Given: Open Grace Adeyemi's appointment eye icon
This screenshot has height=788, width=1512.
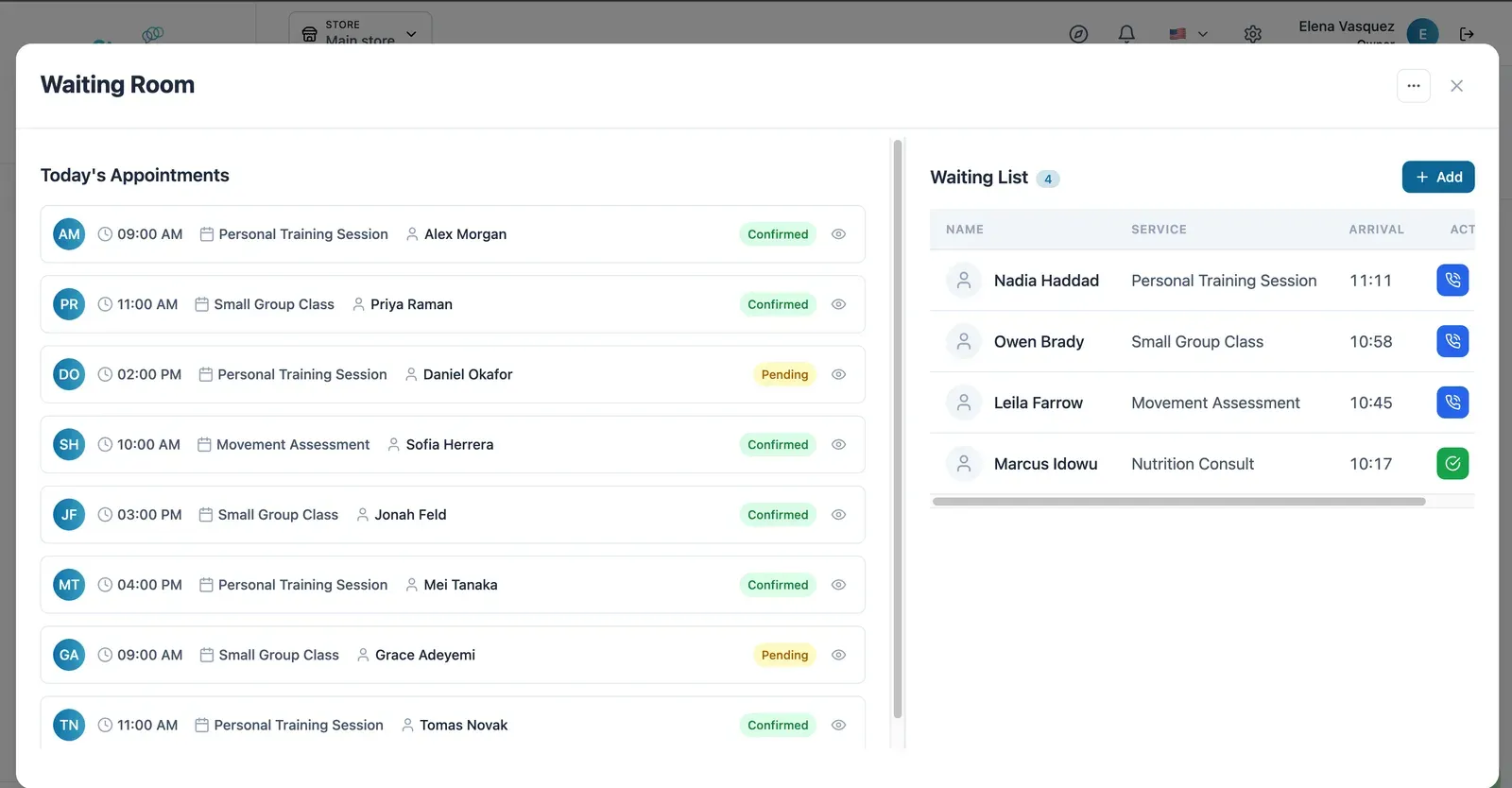Looking at the screenshot, I should click(x=838, y=655).
